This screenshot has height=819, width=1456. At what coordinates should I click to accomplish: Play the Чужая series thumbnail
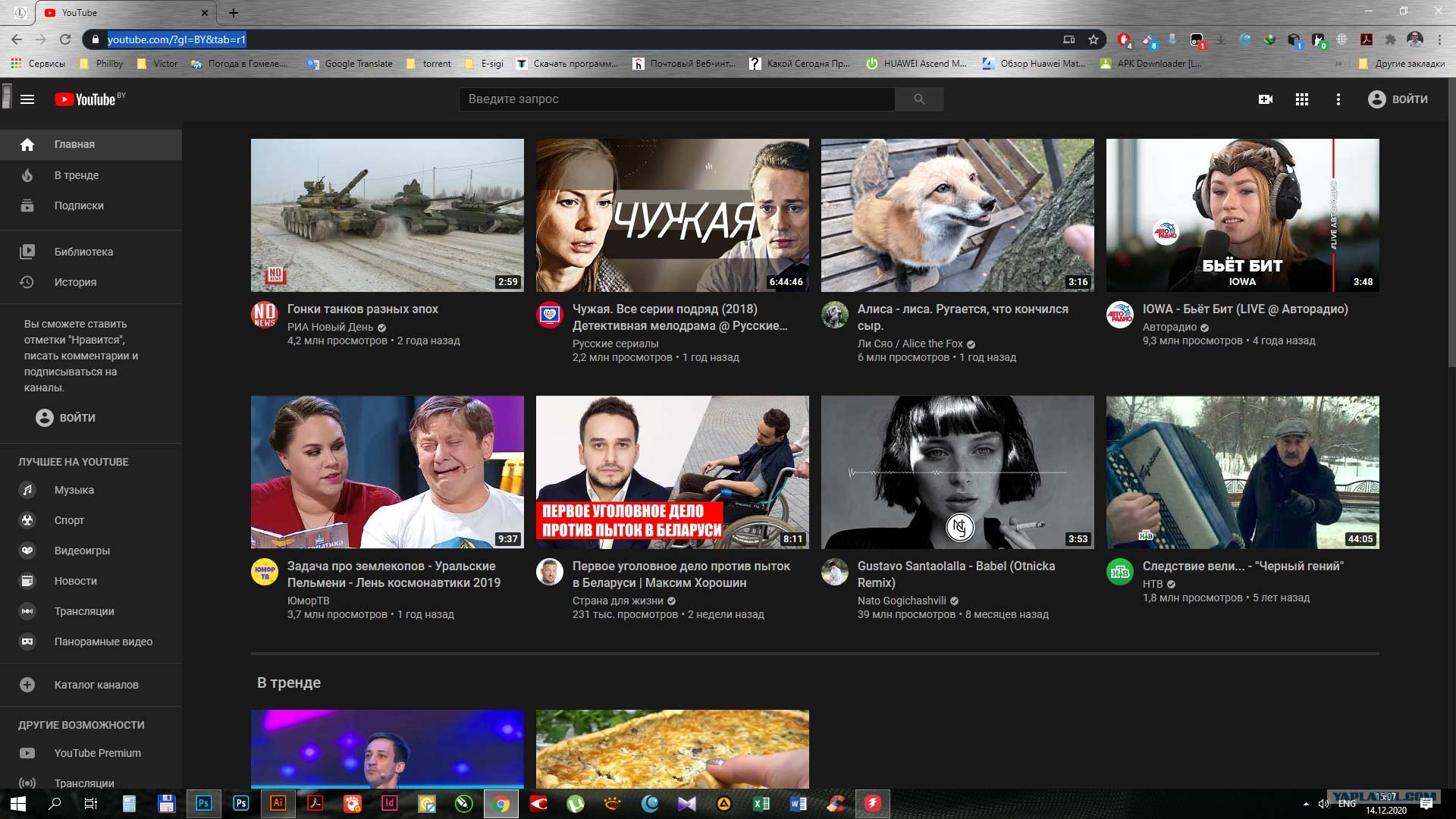(673, 215)
